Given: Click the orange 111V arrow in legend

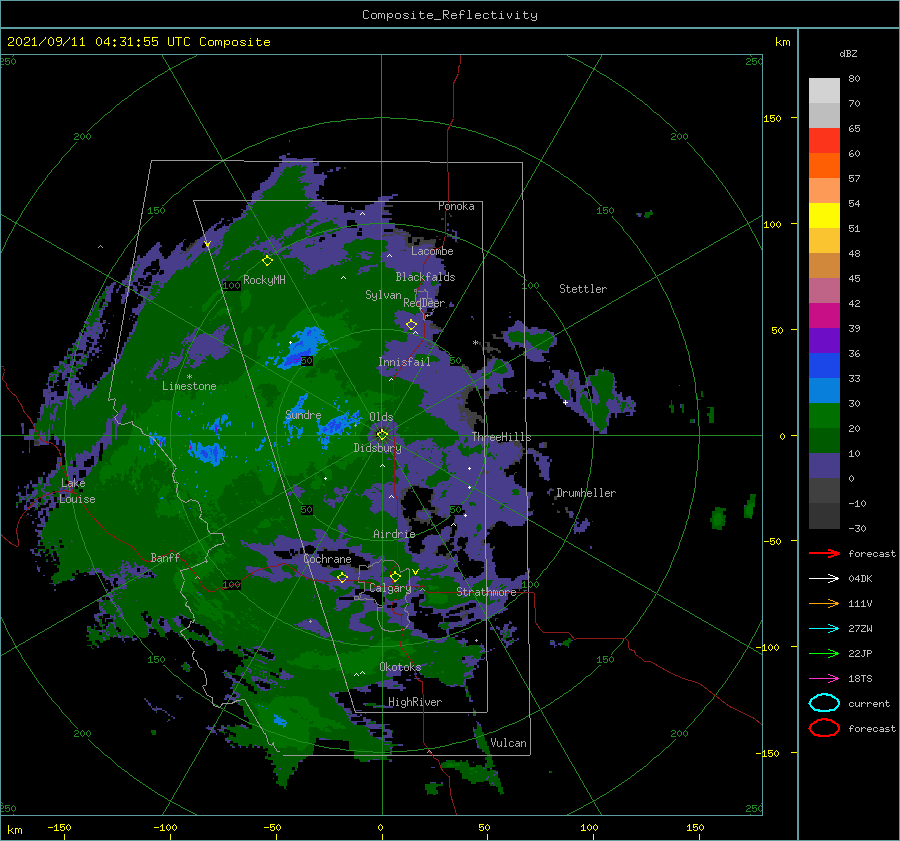Looking at the screenshot, I should pyautogui.click(x=824, y=603).
